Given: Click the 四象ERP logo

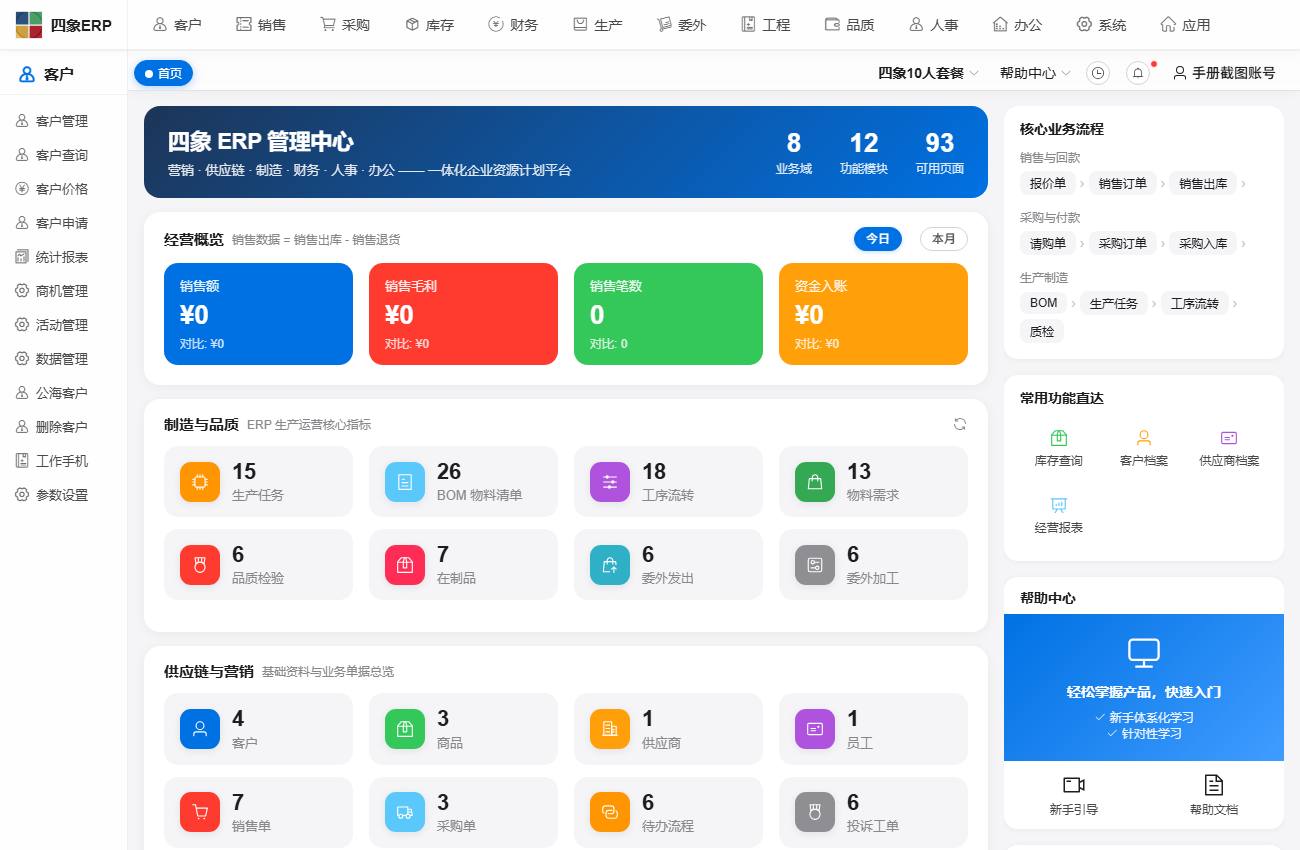Looking at the screenshot, I should pyautogui.click(x=63, y=25).
